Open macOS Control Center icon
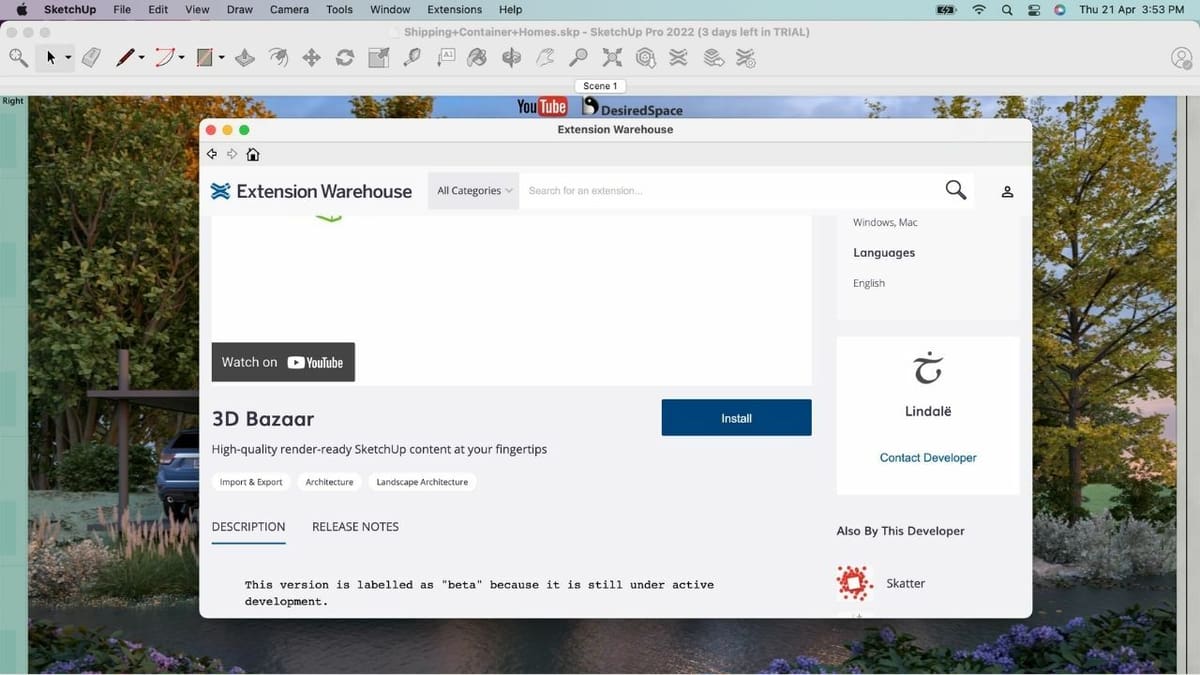 (x=1034, y=9)
